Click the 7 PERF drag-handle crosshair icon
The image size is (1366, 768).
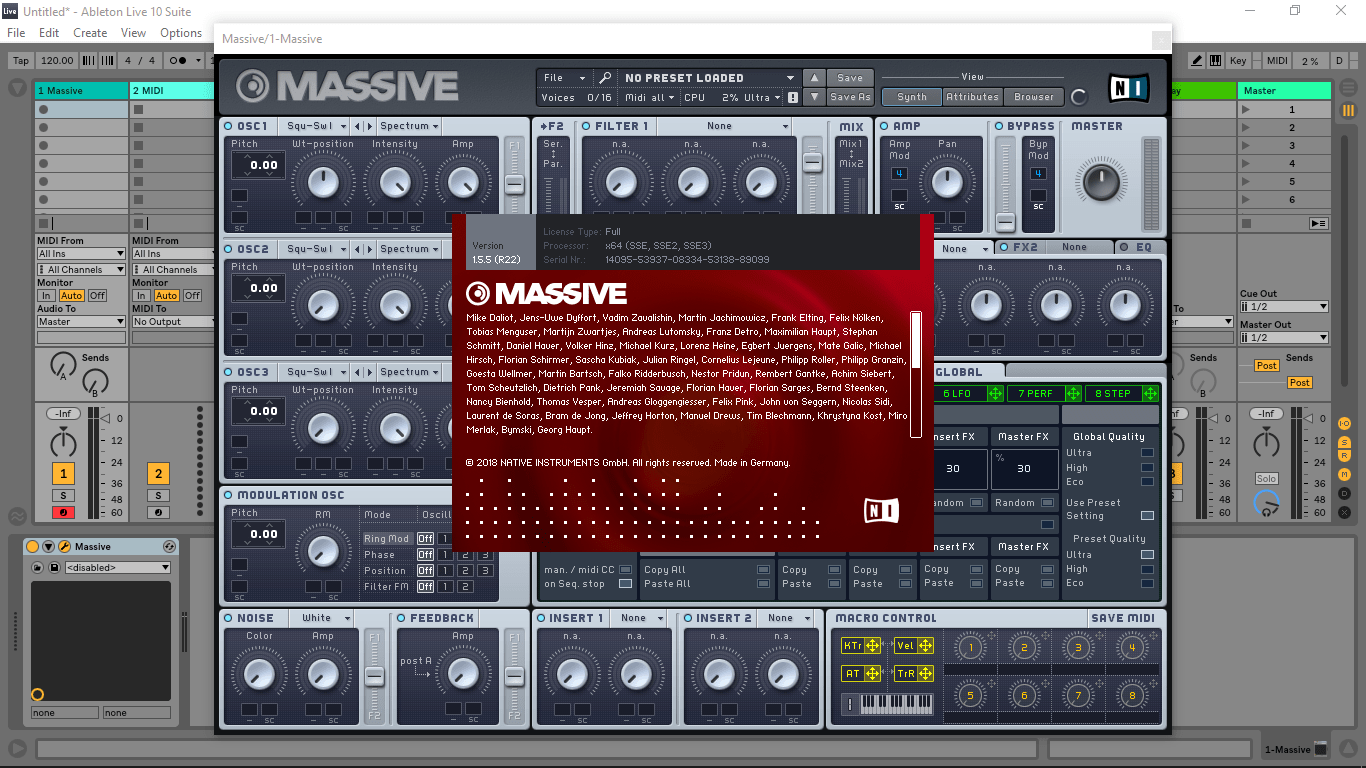1073,394
